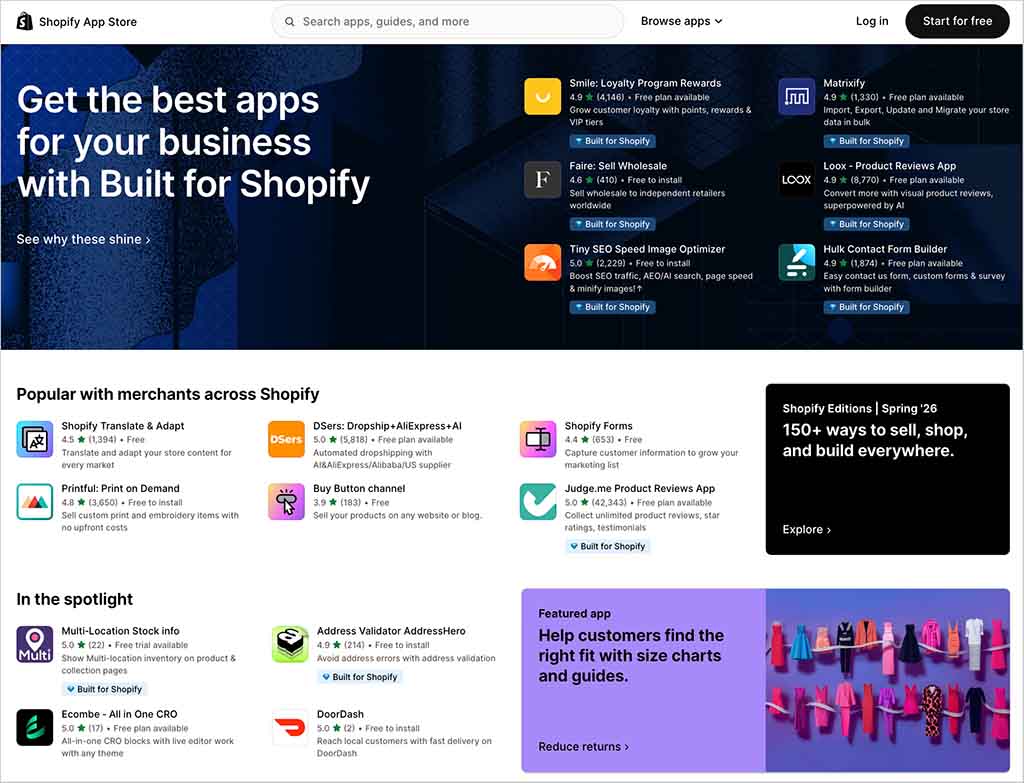Click the Multi-Location Stock info title
Viewport: 1024px width, 783px height.
point(120,631)
